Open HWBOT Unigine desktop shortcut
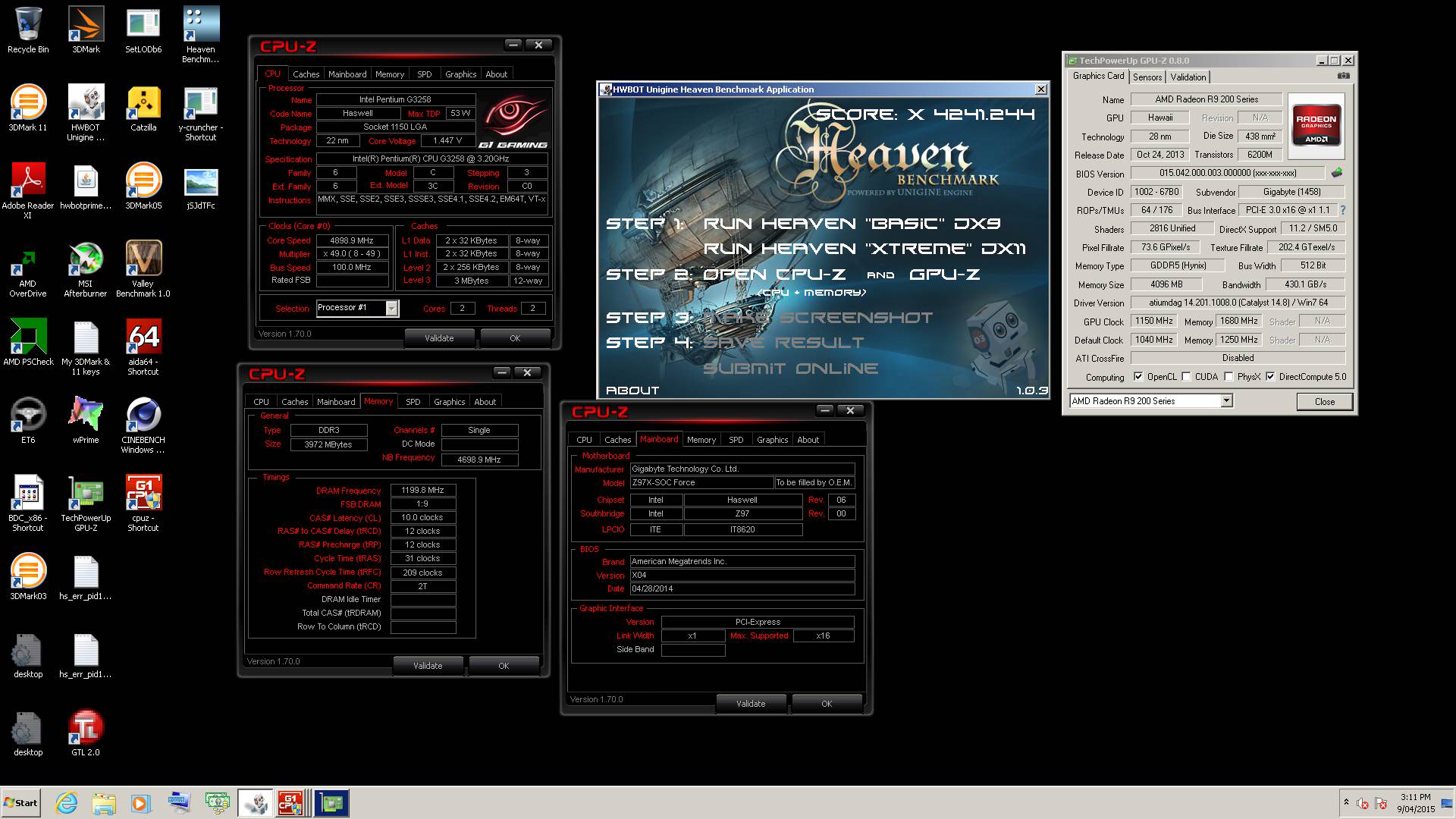The image size is (1456, 819). click(x=86, y=113)
